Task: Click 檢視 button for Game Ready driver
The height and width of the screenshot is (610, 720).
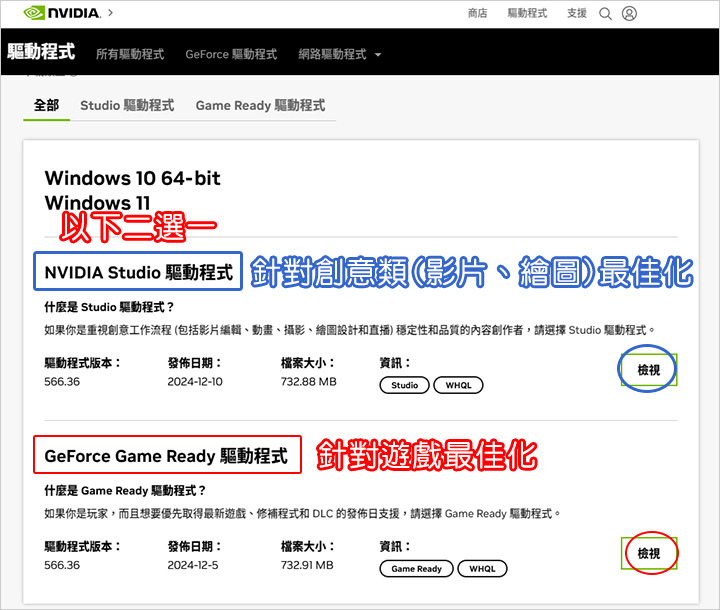Action: point(649,554)
